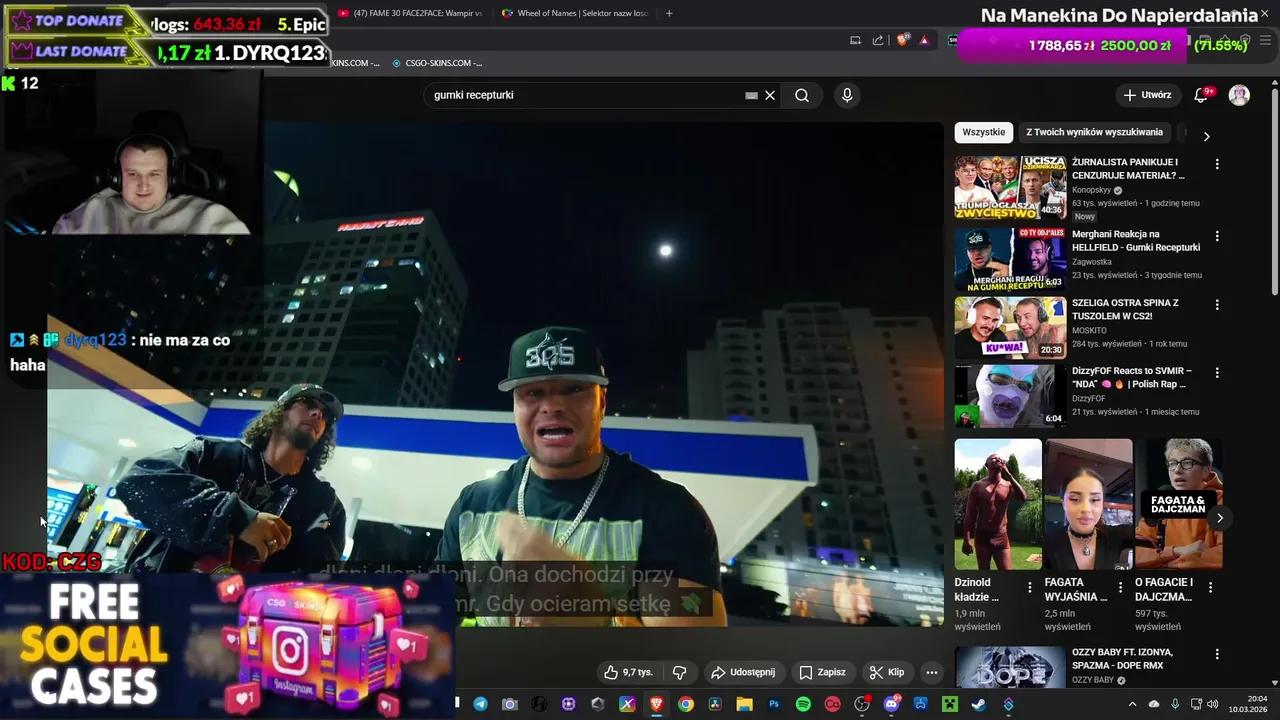This screenshot has height=720, width=1280.
Task: Dislike the video with thumbs down
Action: (679, 672)
